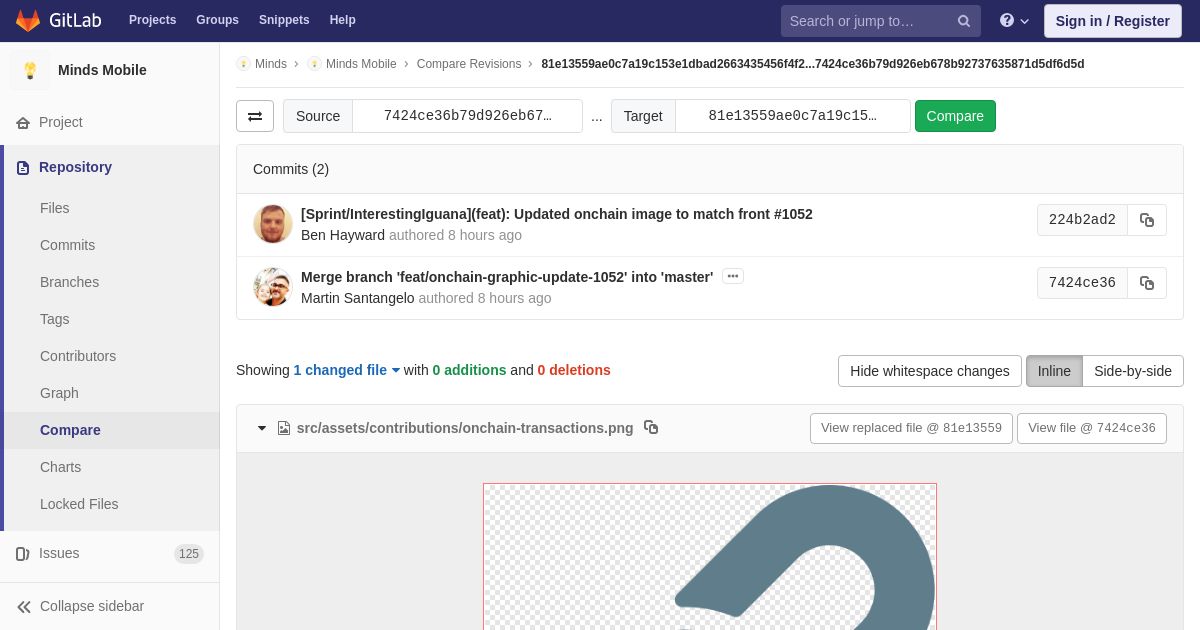Copy commit SHA 7424ce36

coord(1147,283)
